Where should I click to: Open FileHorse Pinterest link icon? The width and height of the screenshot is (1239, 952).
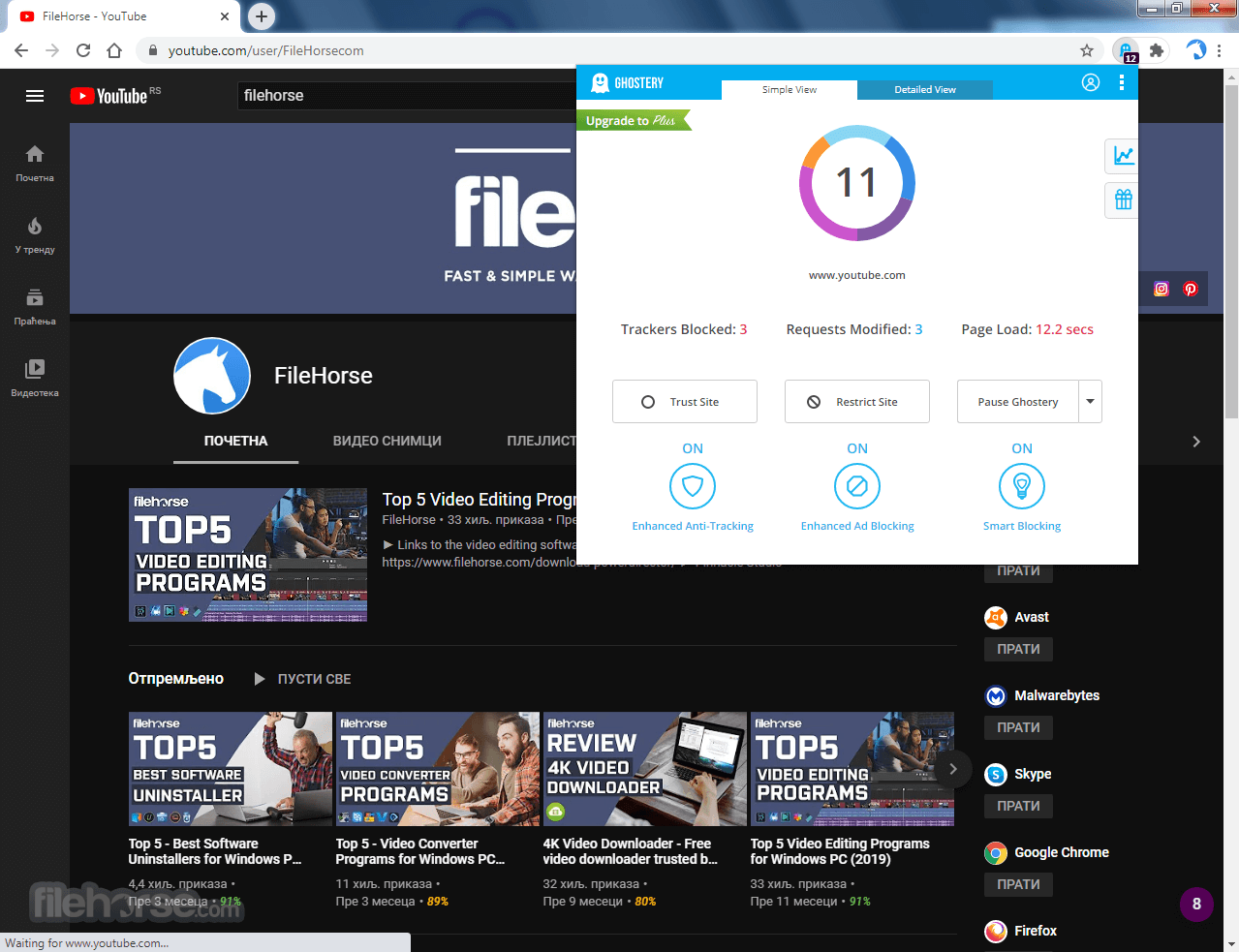click(x=1191, y=289)
